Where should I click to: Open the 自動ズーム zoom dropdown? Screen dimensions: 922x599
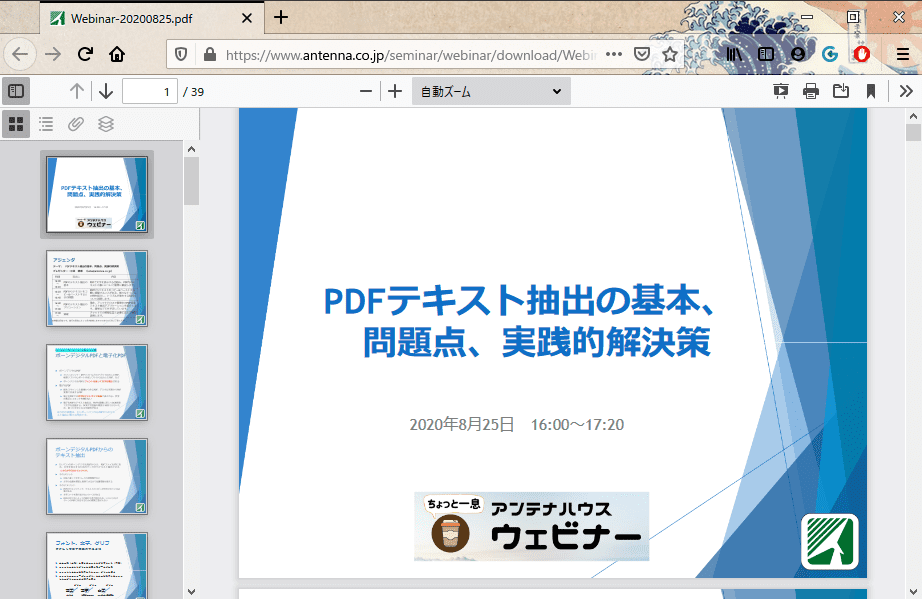(x=490, y=91)
